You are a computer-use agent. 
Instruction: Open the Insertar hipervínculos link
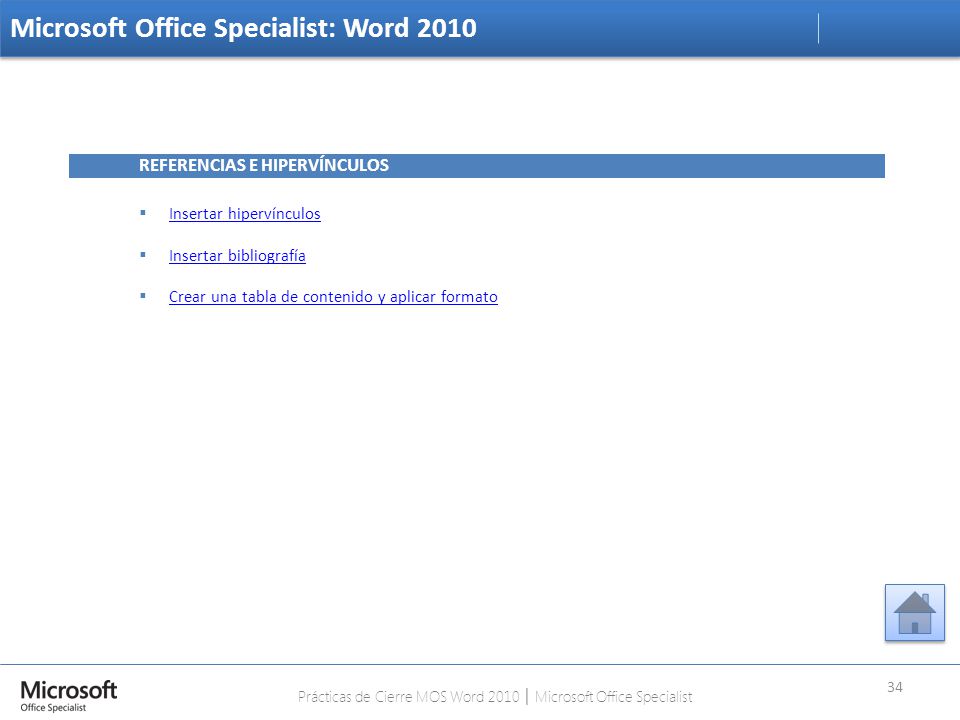coord(244,214)
